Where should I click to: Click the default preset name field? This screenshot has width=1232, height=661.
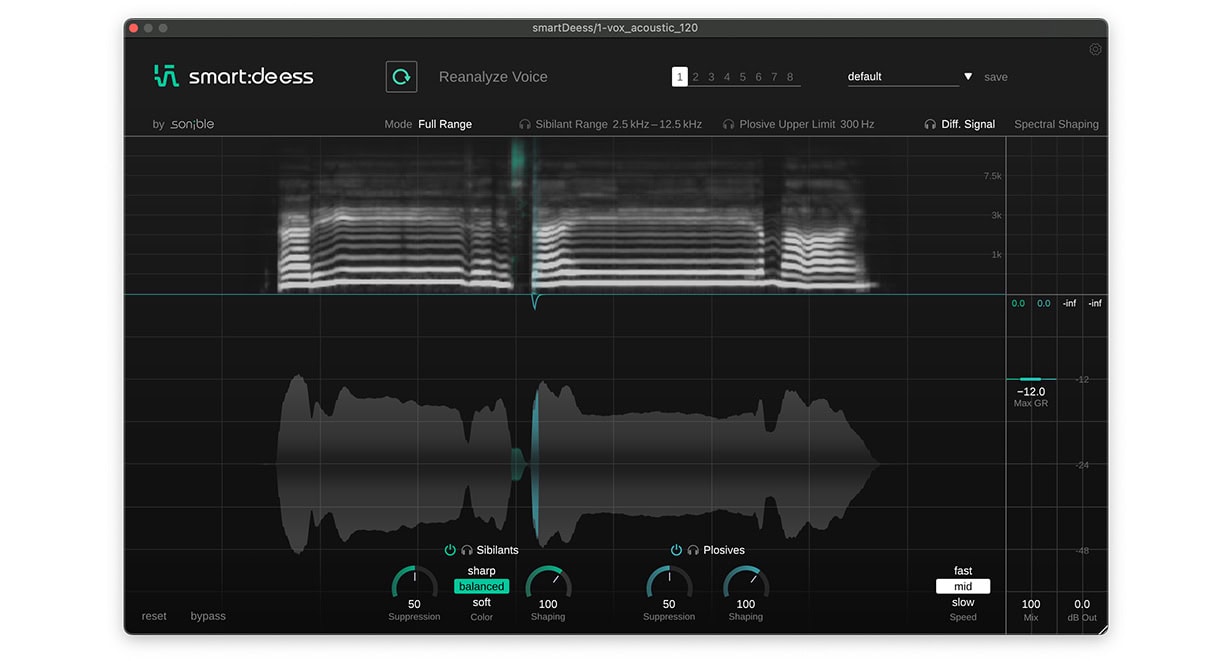(903, 77)
